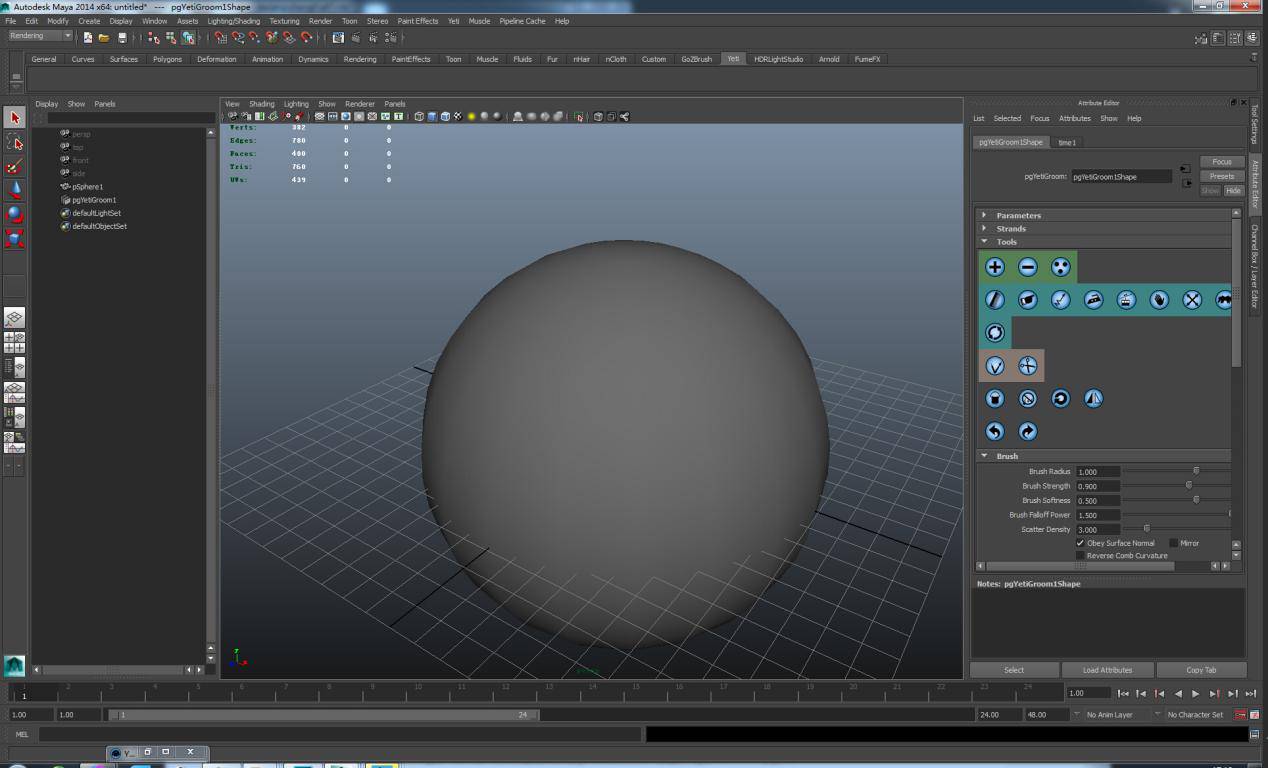Activate the Select tool in the left toolbox

[x=14, y=118]
